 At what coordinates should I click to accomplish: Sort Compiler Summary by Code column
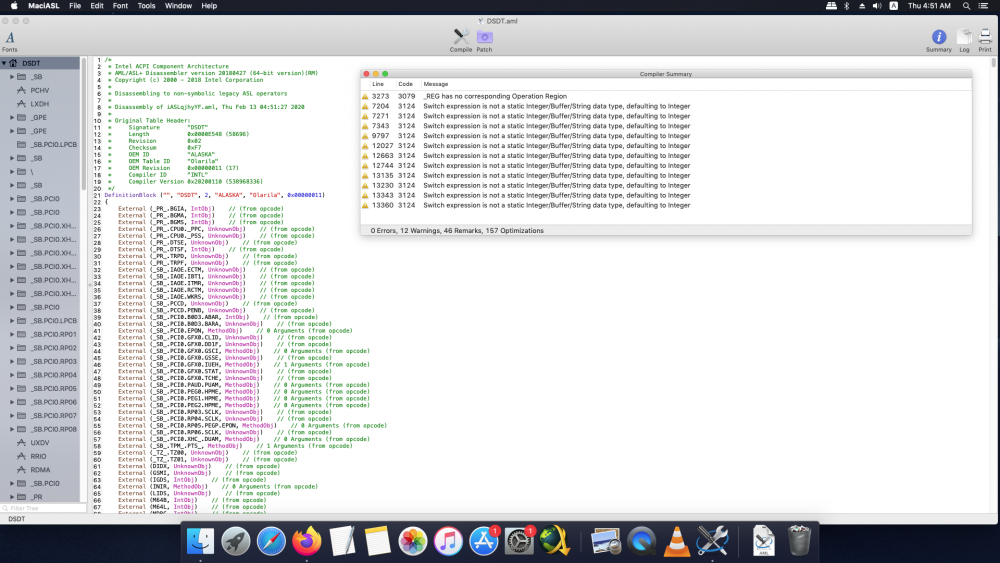(406, 84)
